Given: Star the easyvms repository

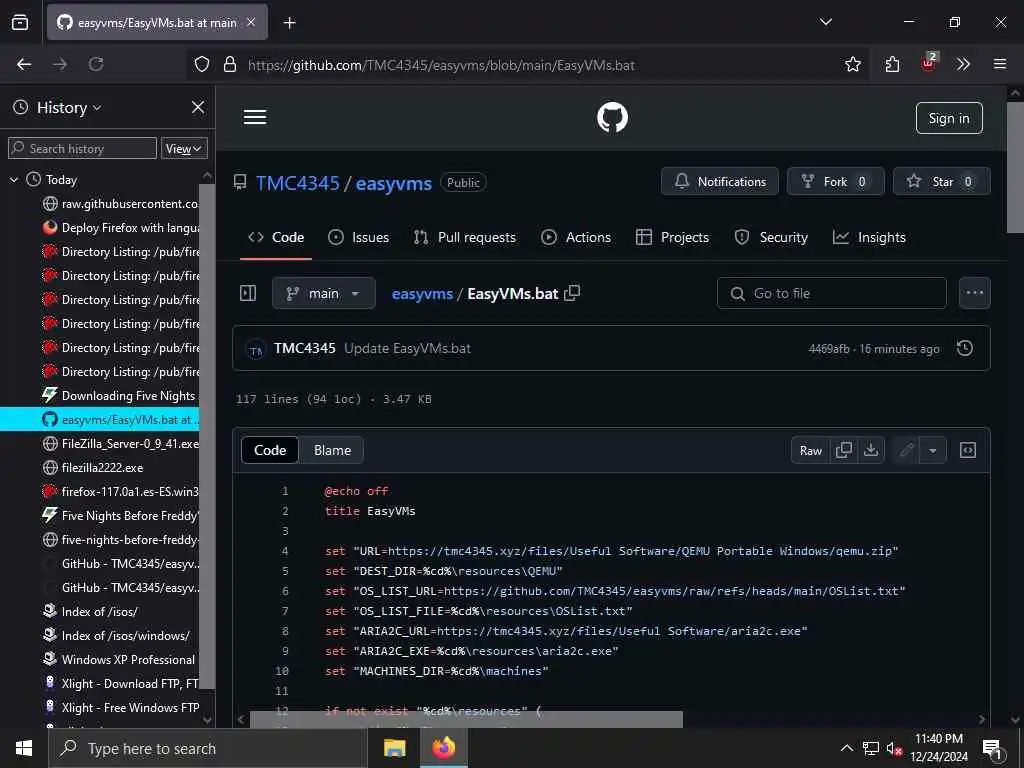Looking at the screenshot, I should 941,182.
